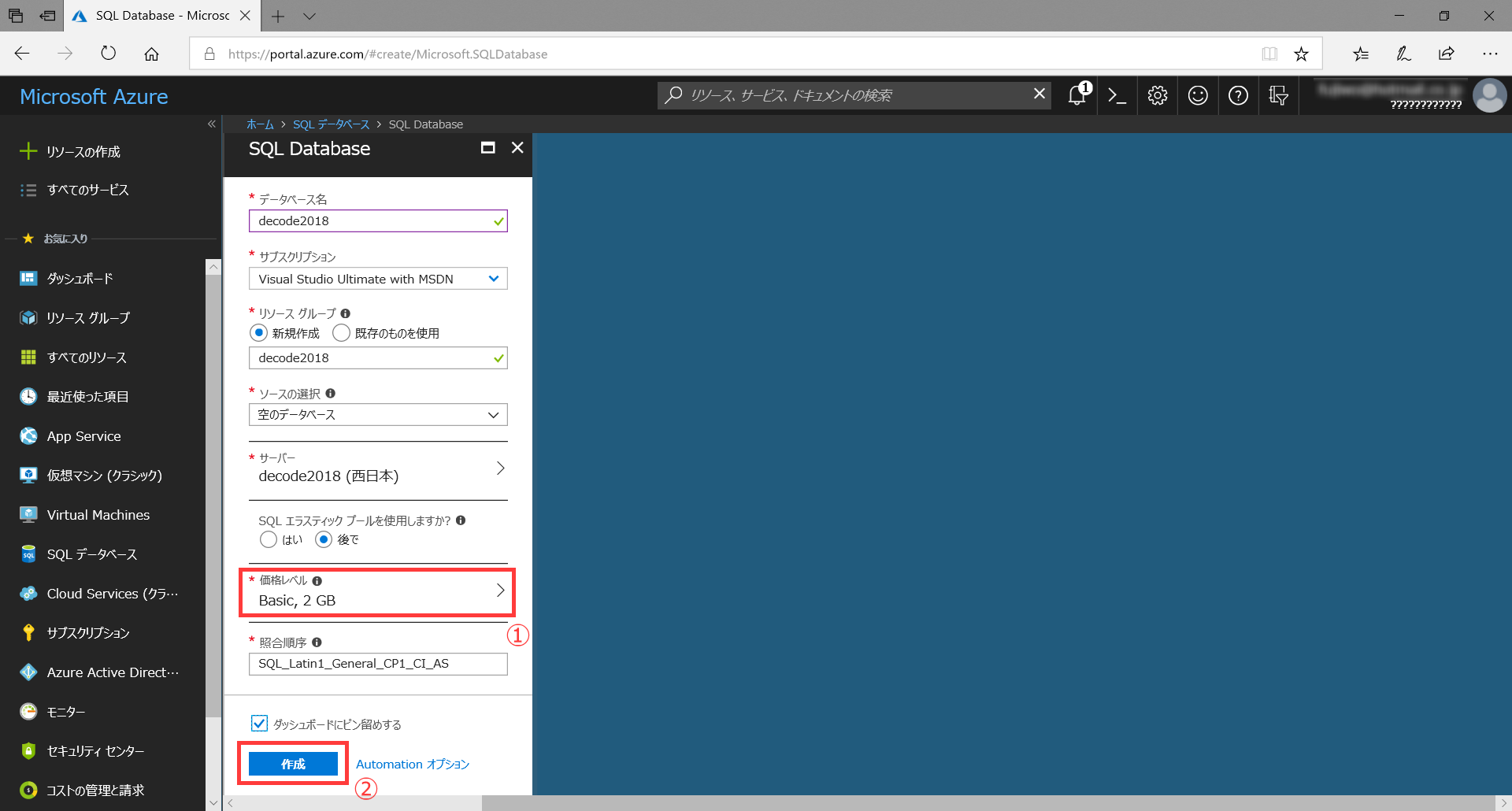Open the help question mark icon

(x=1238, y=95)
